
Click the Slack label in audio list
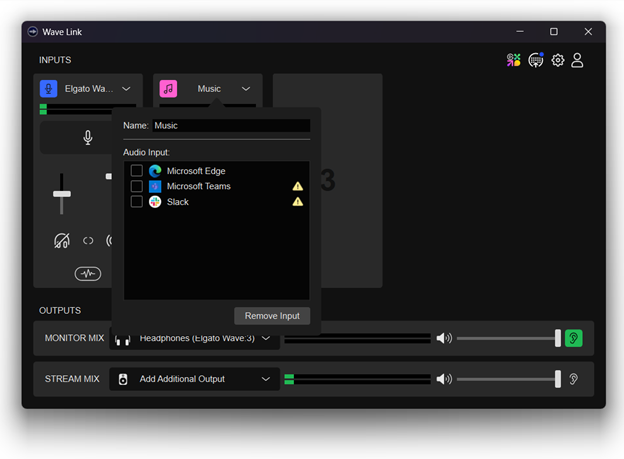177,202
